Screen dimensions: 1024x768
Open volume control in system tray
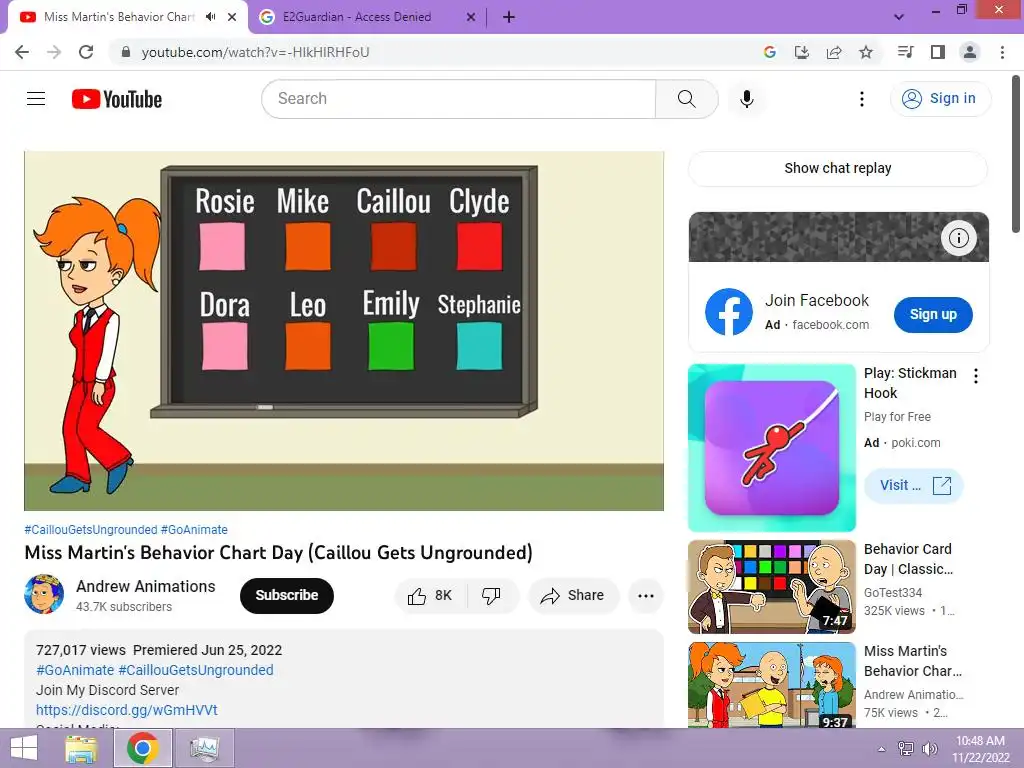coord(929,749)
